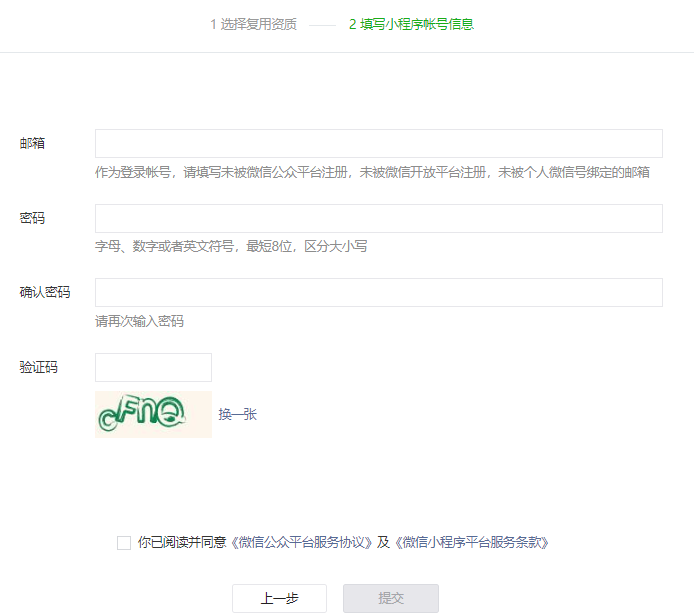Open the 《微信公众平台服务协议》 link
Image resolution: width=694 pixels, height=615 pixels.
point(302,542)
